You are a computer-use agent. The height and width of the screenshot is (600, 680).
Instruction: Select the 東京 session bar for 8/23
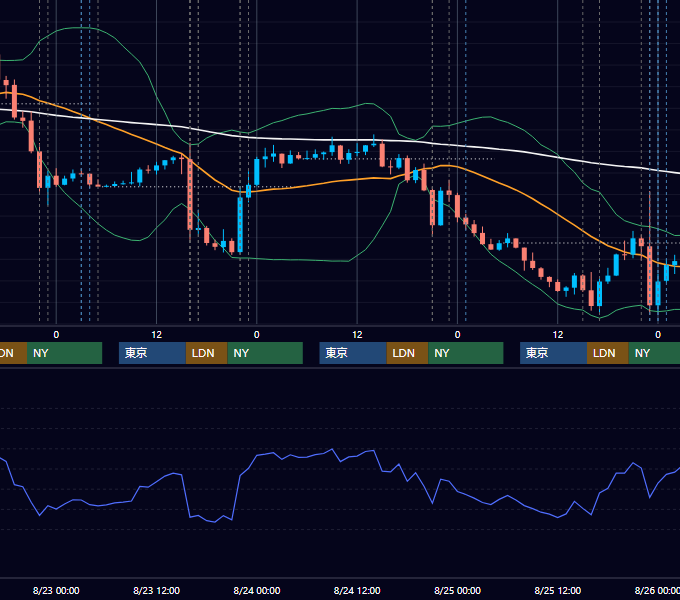point(152,353)
